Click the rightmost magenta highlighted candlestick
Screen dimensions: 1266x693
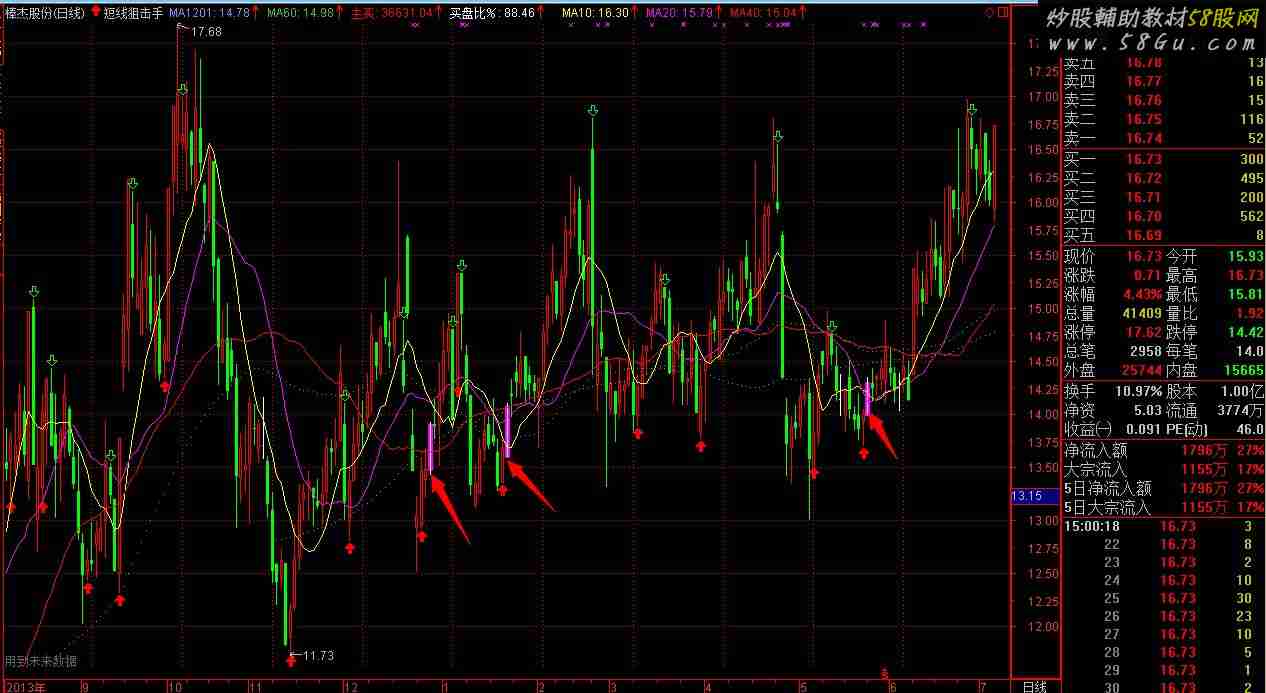click(867, 400)
